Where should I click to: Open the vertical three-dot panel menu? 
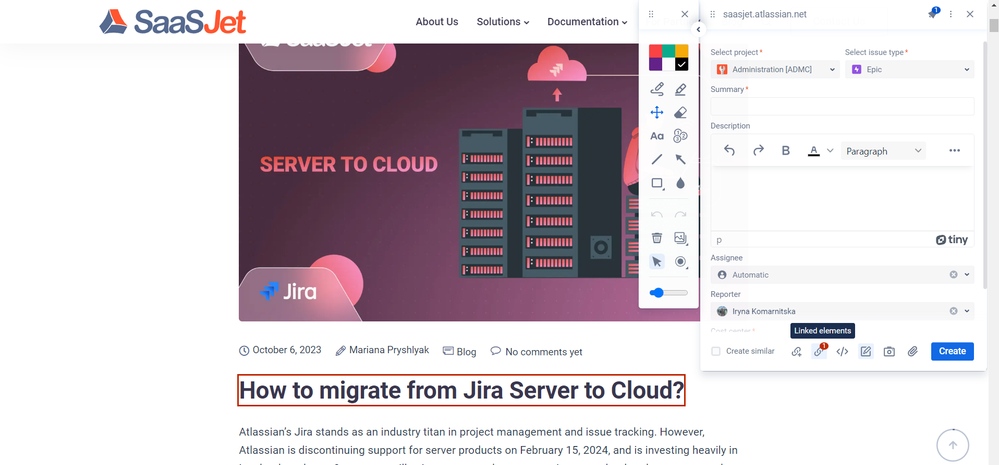[951, 14]
